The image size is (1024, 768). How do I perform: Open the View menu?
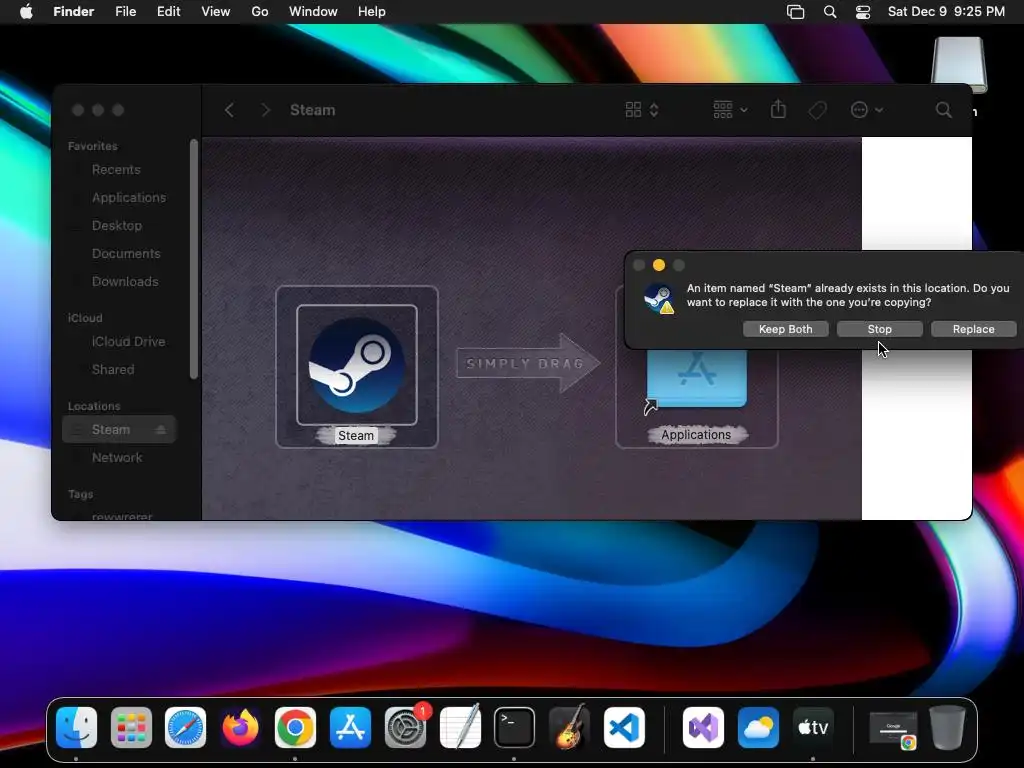pyautogui.click(x=216, y=12)
